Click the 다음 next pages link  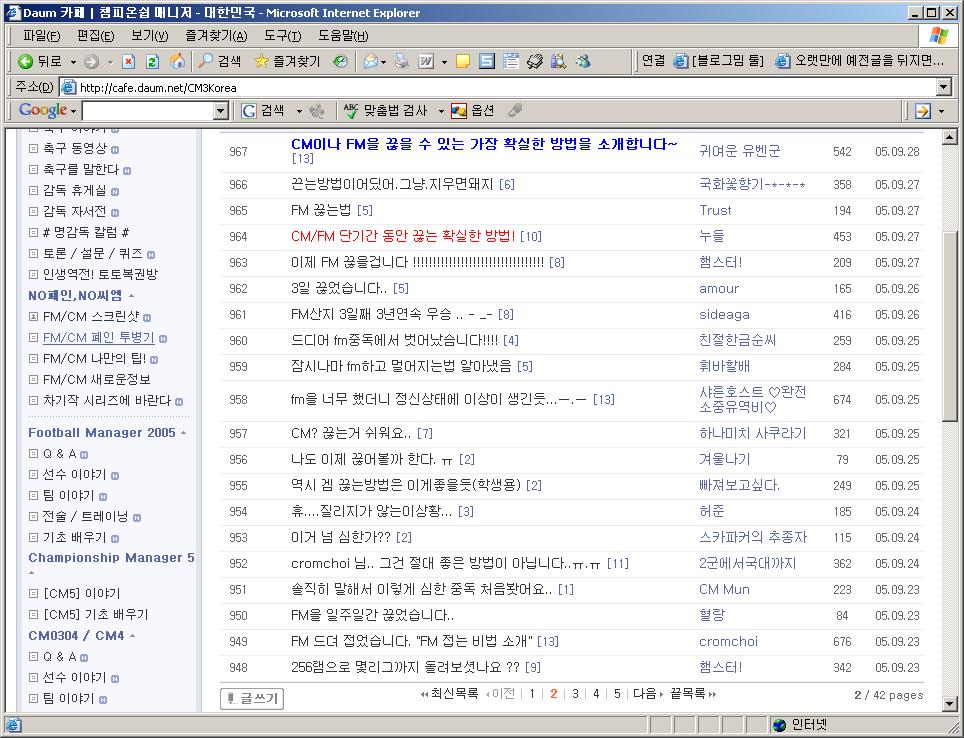[x=648, y=694]
